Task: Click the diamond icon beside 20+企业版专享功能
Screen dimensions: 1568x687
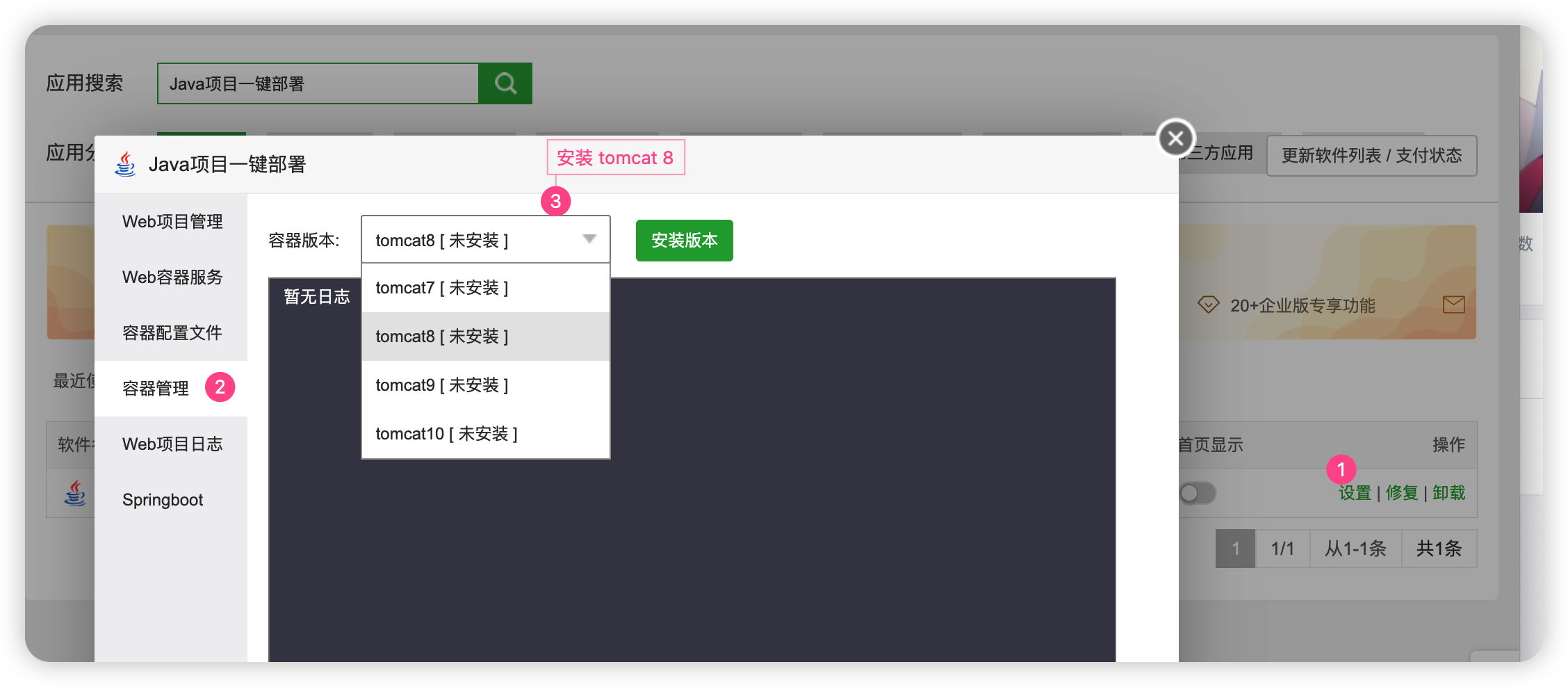Action: [1208, 305]
